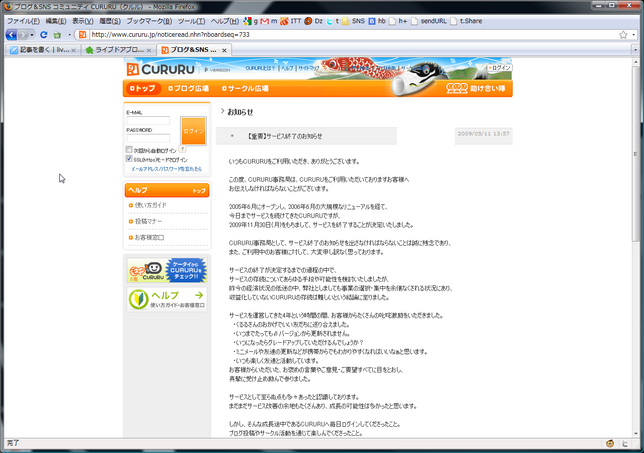This screenshot has height=453, width=644.
Task: Go forward with the Forward arrow button
Action: point(23,35)
